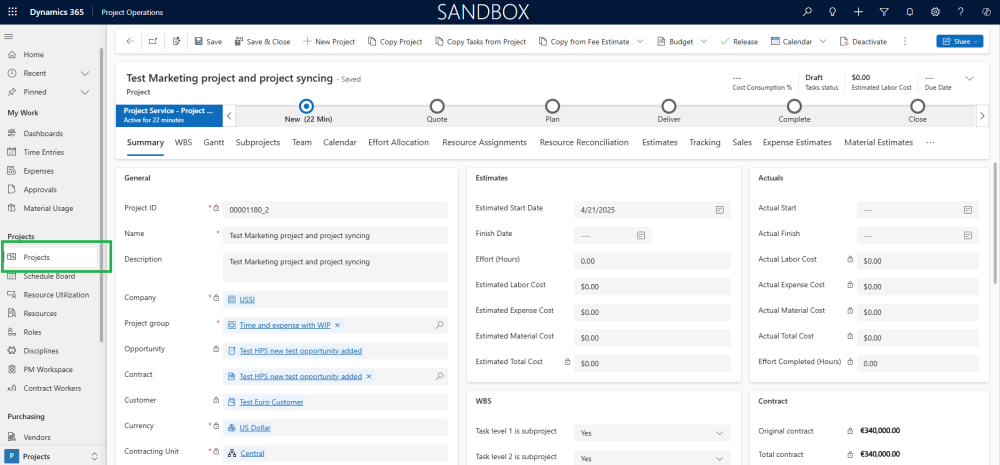
Task: Expand the Recent section in sidebar
Action: (85, 73)
